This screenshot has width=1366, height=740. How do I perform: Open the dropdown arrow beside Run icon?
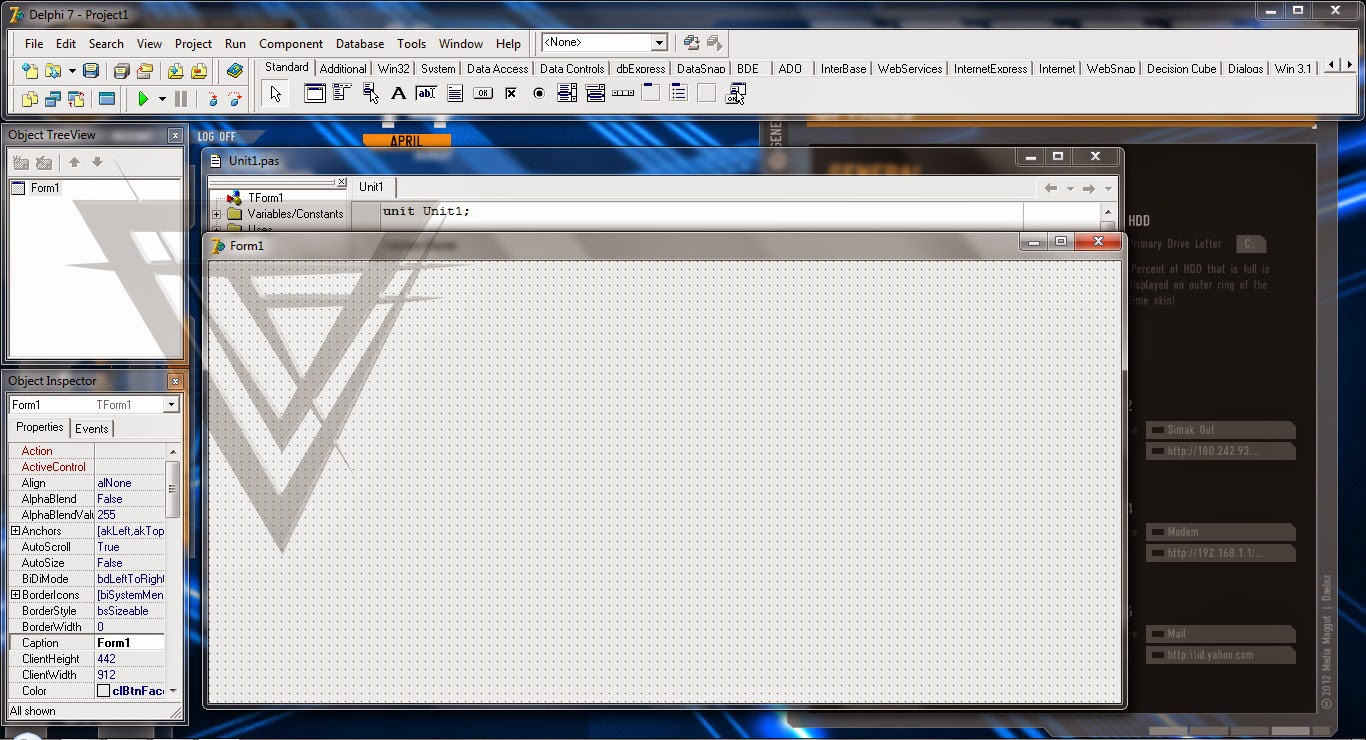(162, 99)
